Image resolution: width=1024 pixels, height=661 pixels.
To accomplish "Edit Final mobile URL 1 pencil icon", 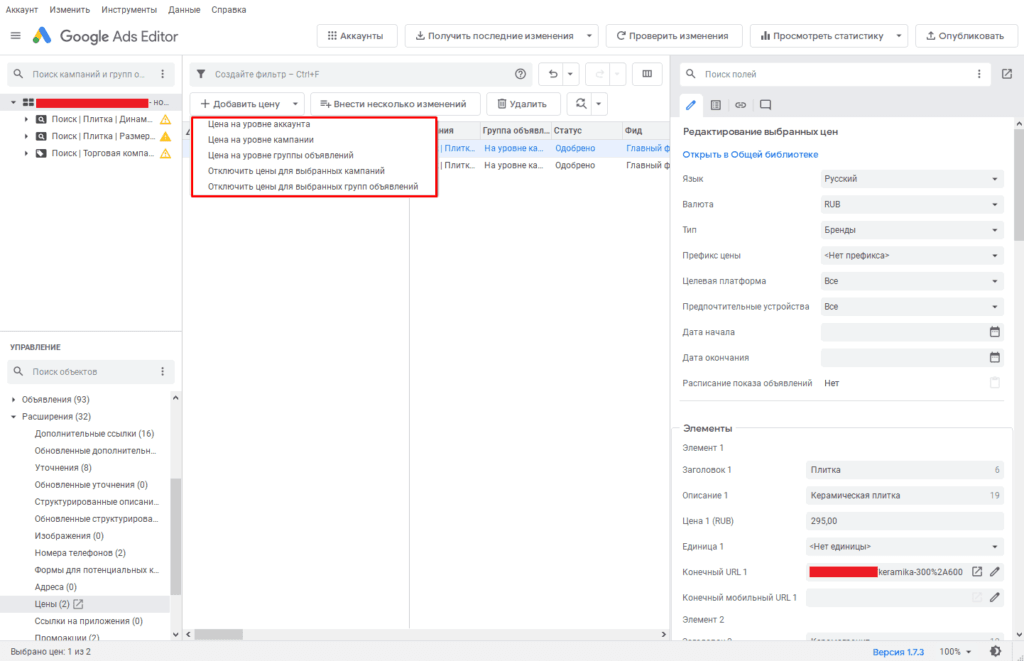I will point(994,597).
